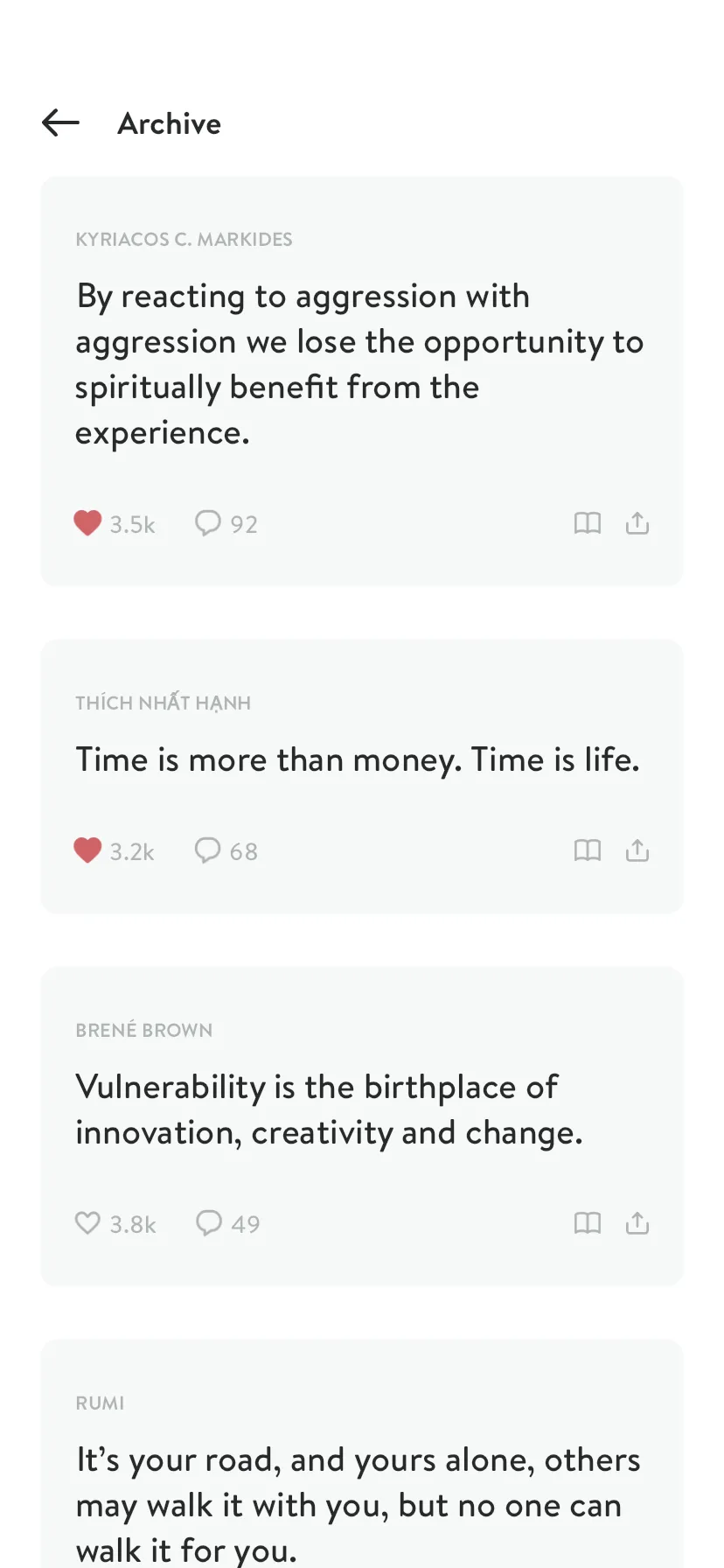The width and height of the screenshot is (724, 1568).
Task: Open the Time is more than money quote text
Action: tap(358, 759)
